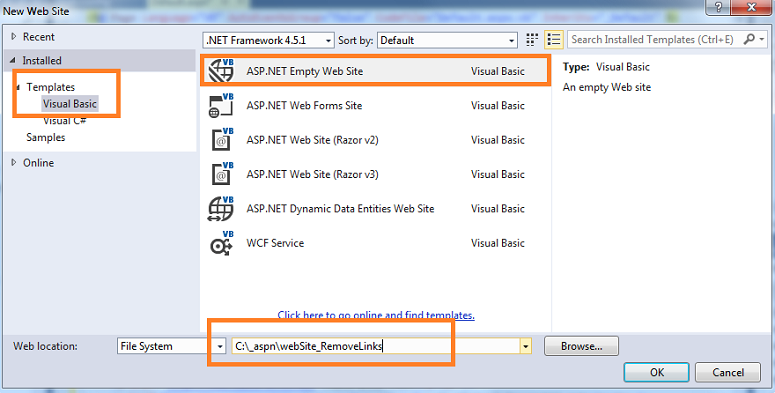This screenshot has height=393, width=775.
Task: Collapse the Installed node
Action: 13,60
